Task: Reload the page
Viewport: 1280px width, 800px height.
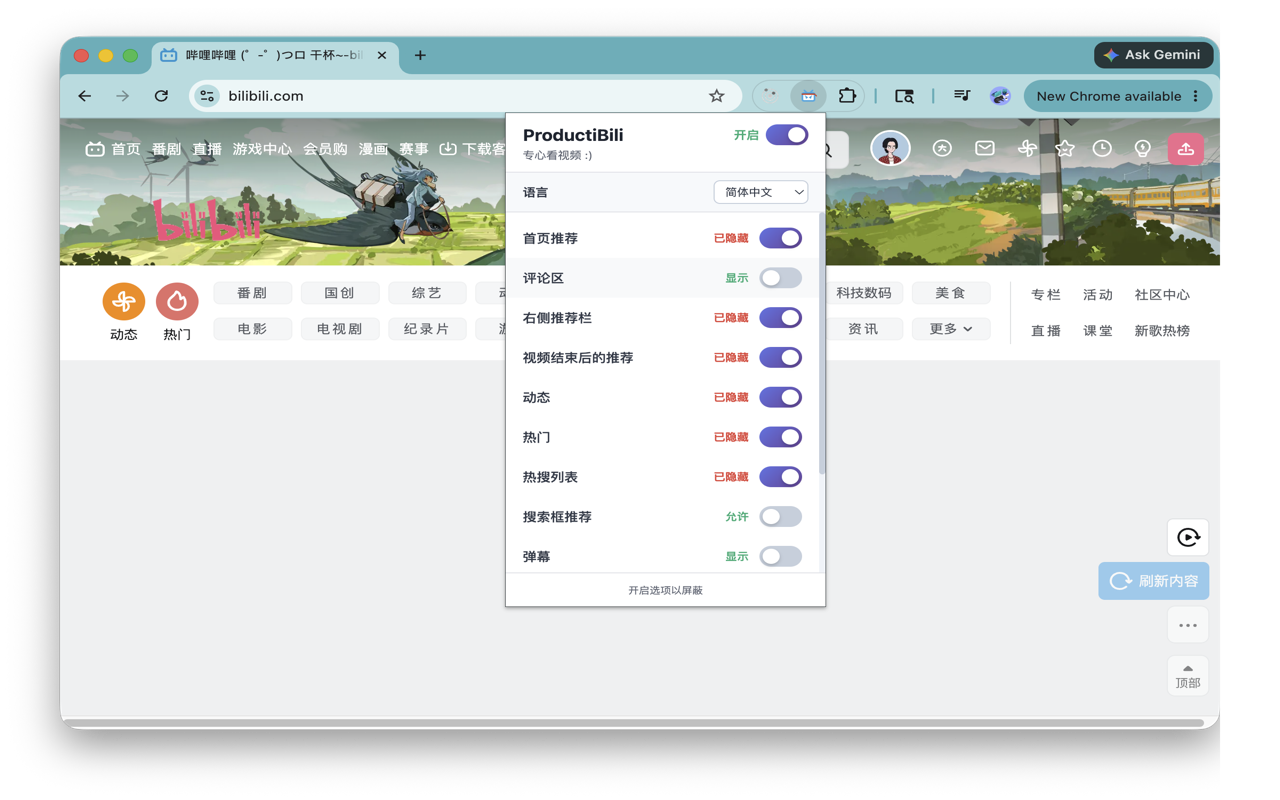Action: coord(161,96)
